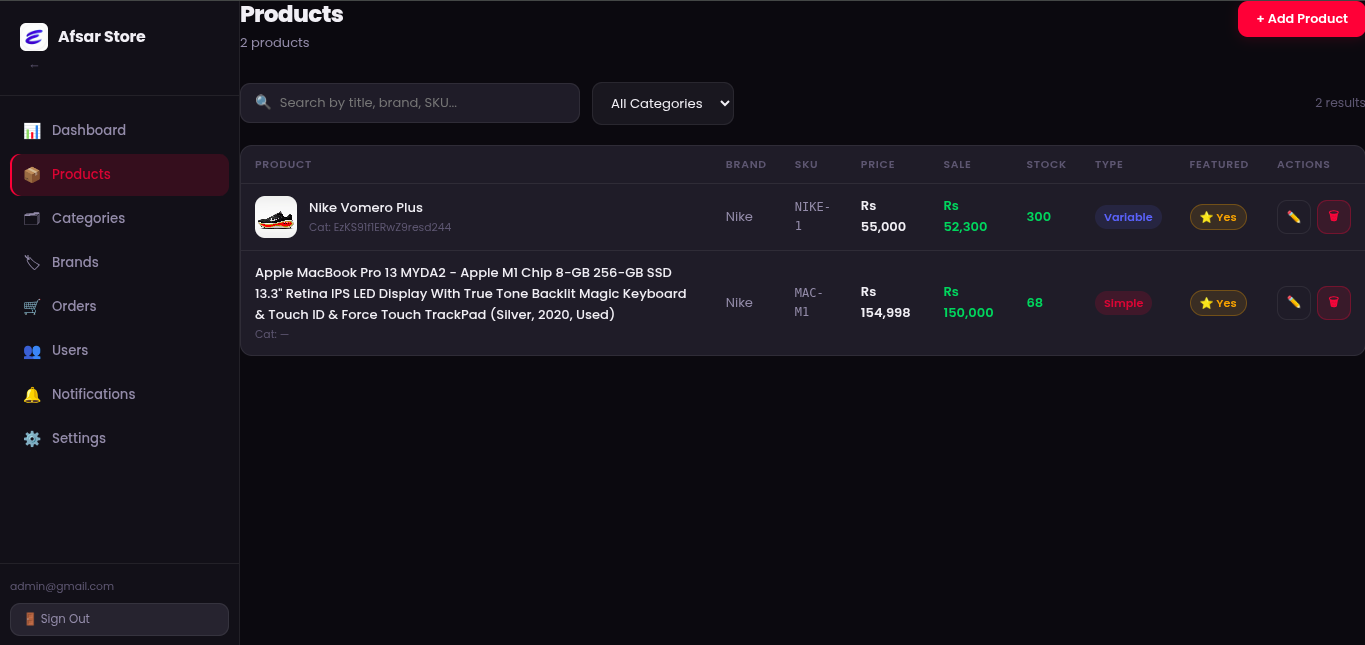The height and width of the screenshot is (645, 1365).
Task: Click the Orders shopping cart icon
Action: coord(32,306)
